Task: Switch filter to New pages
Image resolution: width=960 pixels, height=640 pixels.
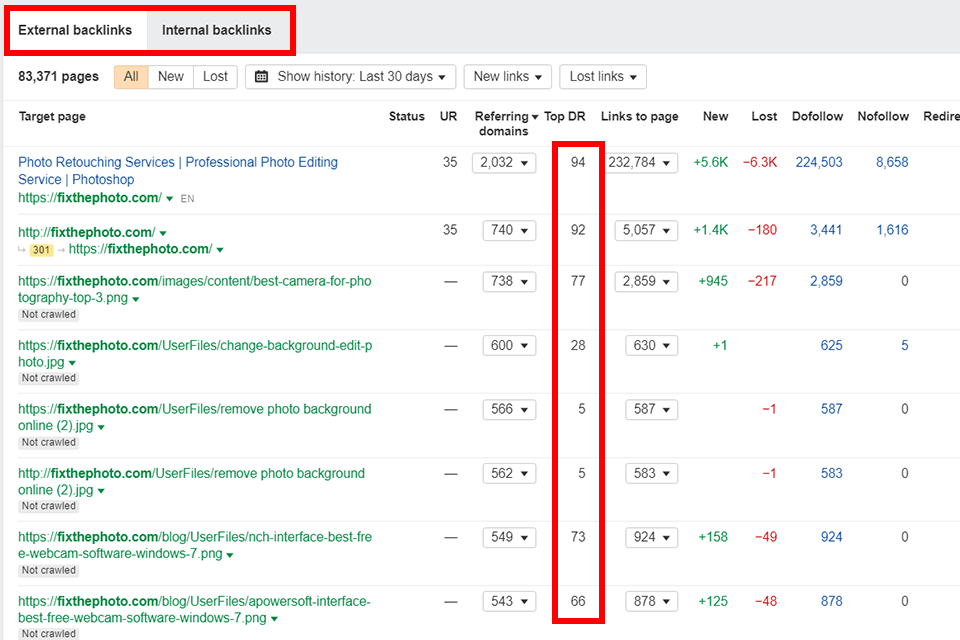Action: [171, 77]
